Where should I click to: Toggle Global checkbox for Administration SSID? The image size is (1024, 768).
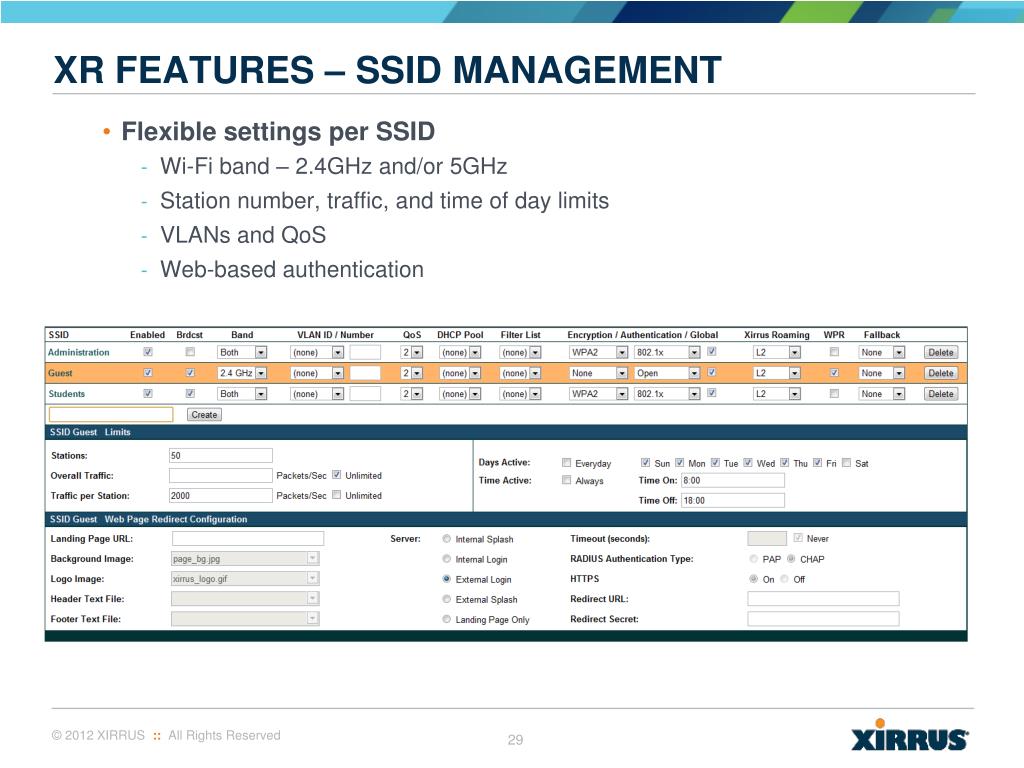pyautogui.click(x=712, y=351)
